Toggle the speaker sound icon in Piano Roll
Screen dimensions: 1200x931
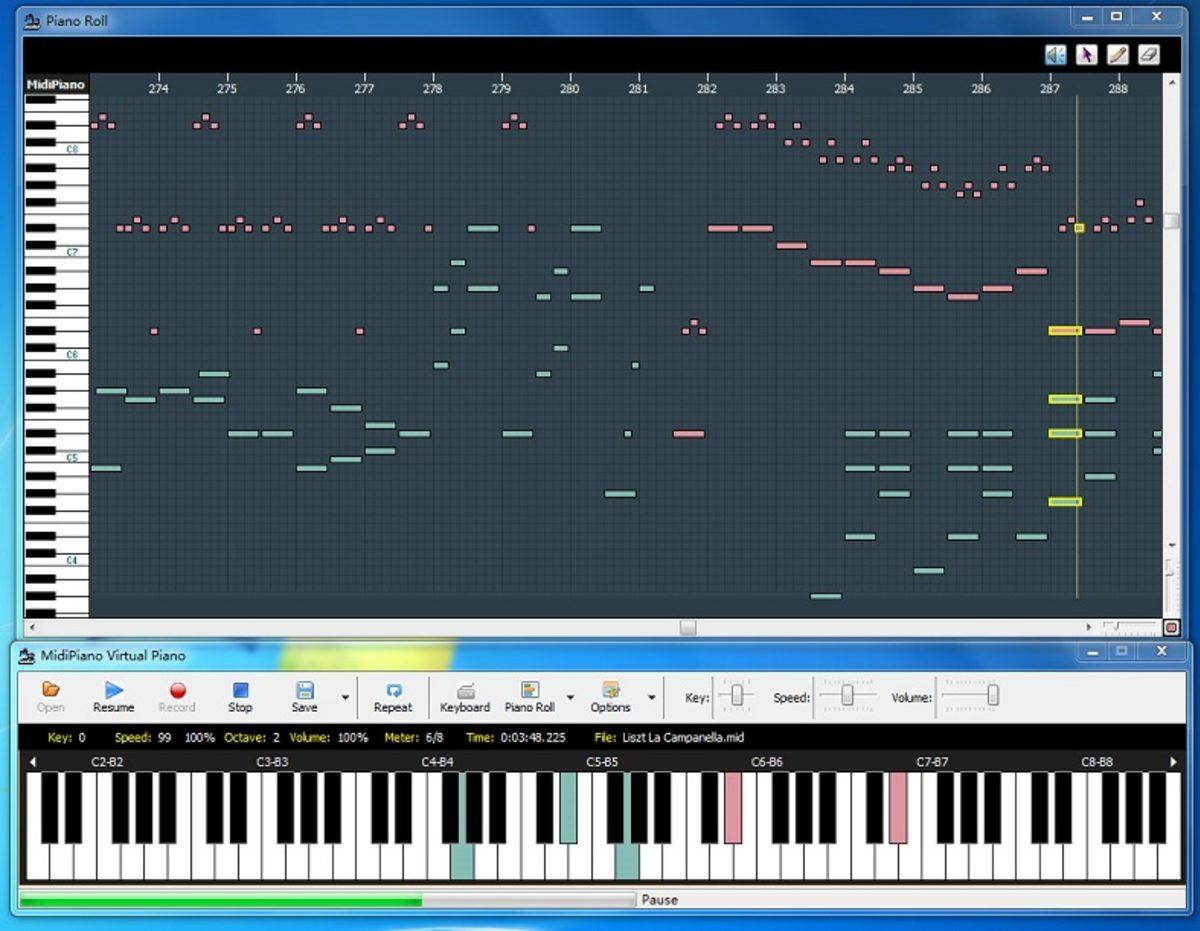[x=1055, y=55]
